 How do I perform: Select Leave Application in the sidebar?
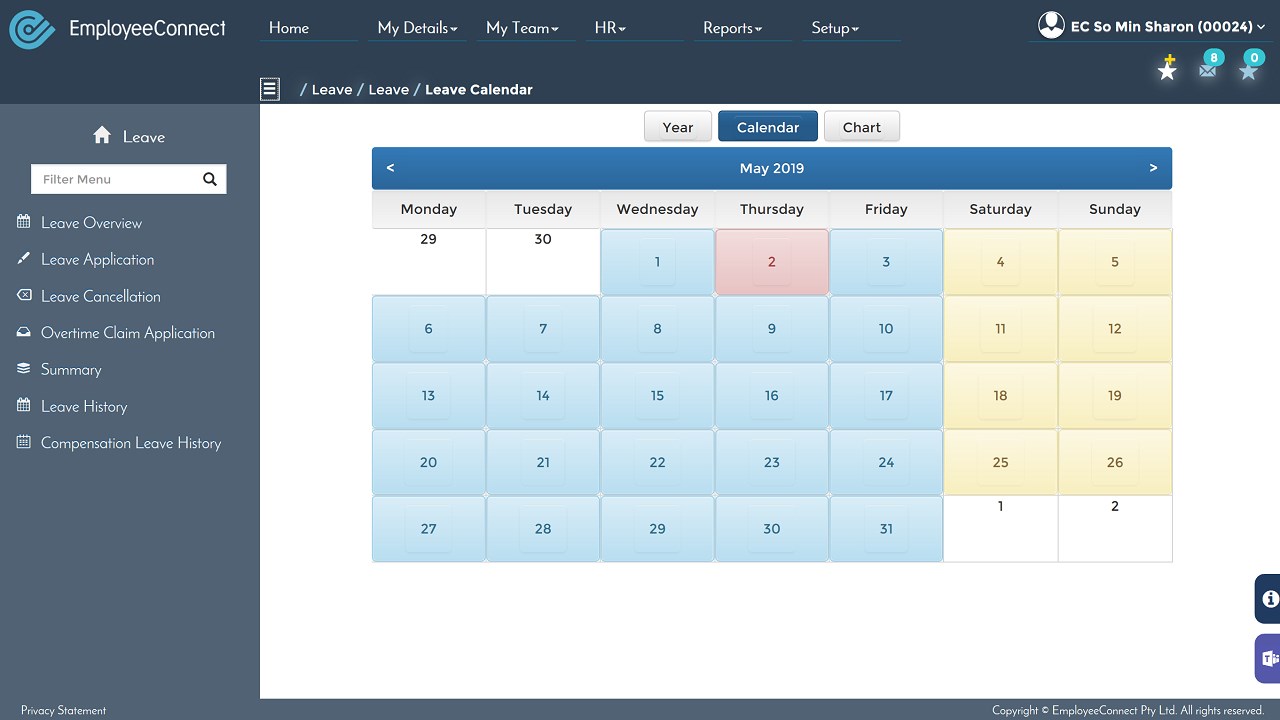98,259
